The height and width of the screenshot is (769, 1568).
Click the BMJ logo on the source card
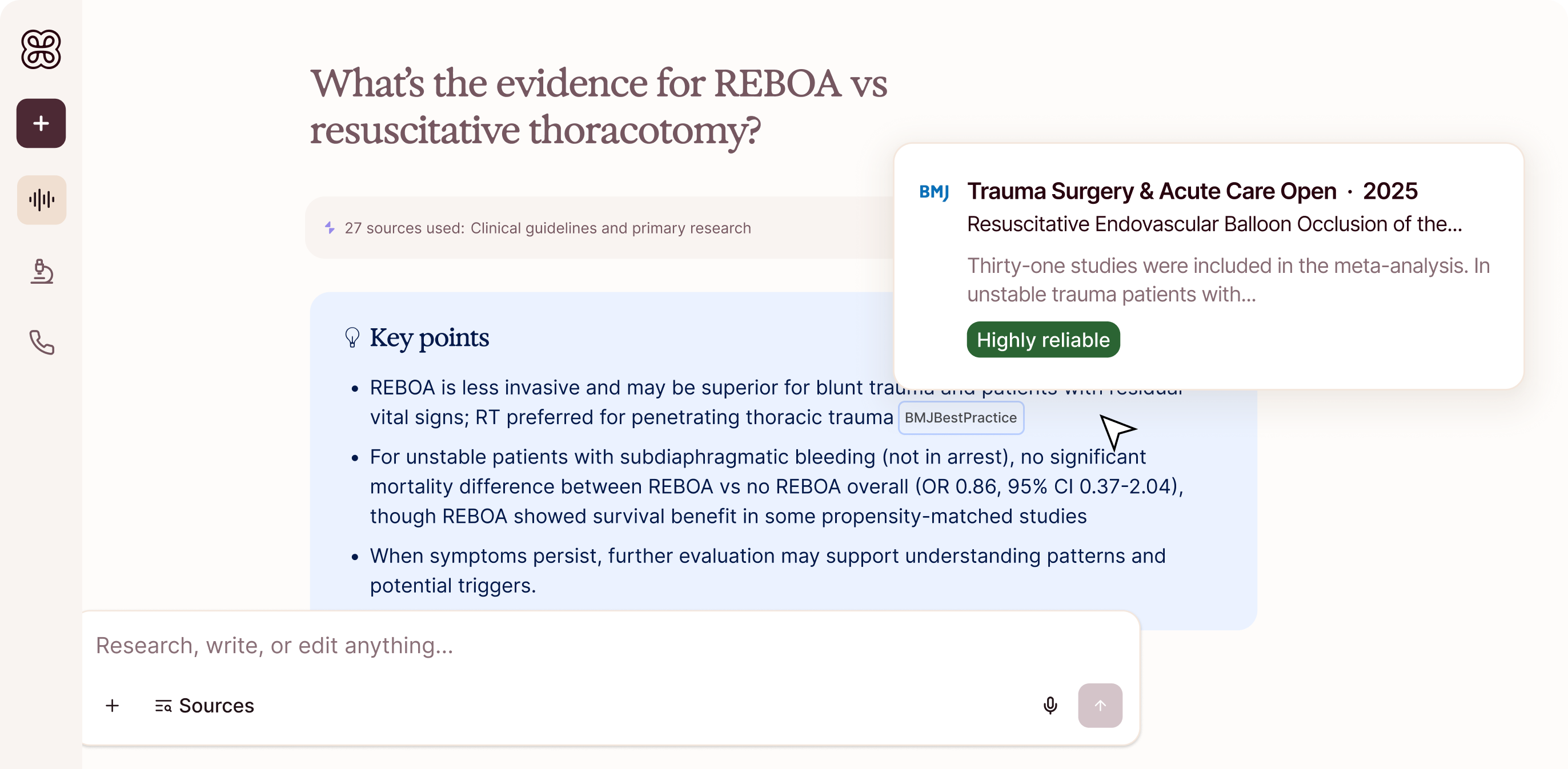pyautogui.click(x=934, y=192)
